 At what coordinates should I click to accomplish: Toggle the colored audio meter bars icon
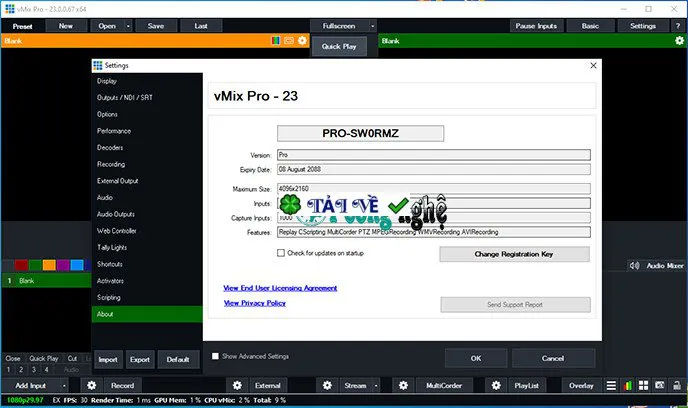[628, 385]
